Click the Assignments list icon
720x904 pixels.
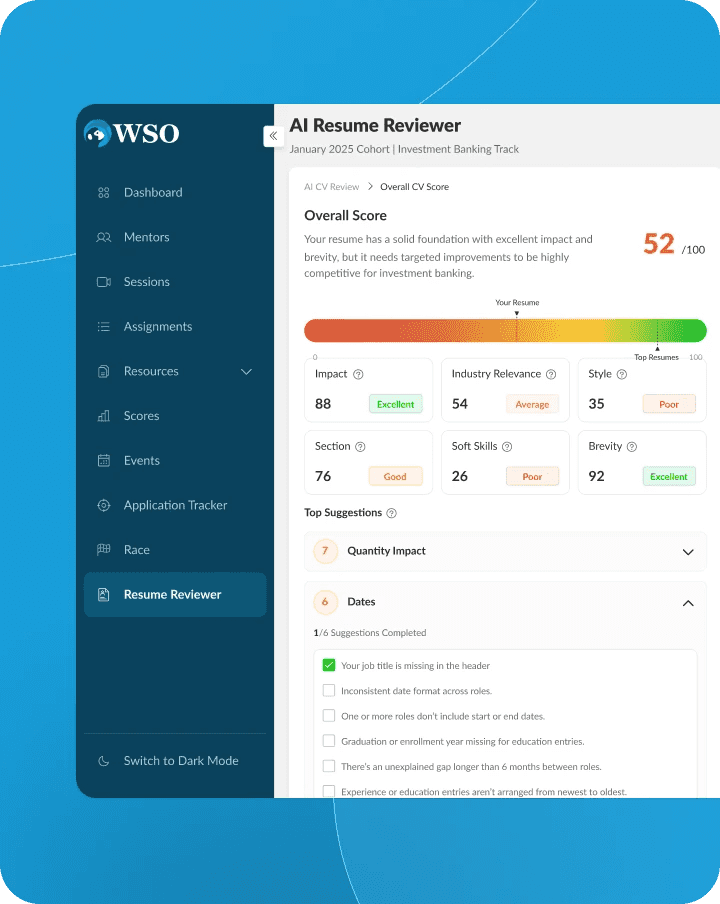(104, 326)
